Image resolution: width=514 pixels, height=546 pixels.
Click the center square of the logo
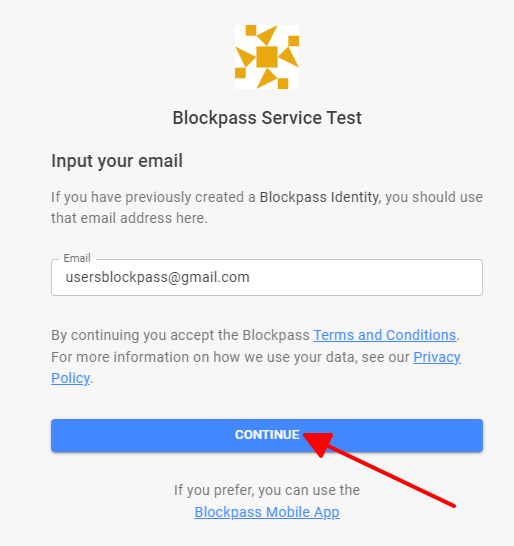(x=267, y=57)
